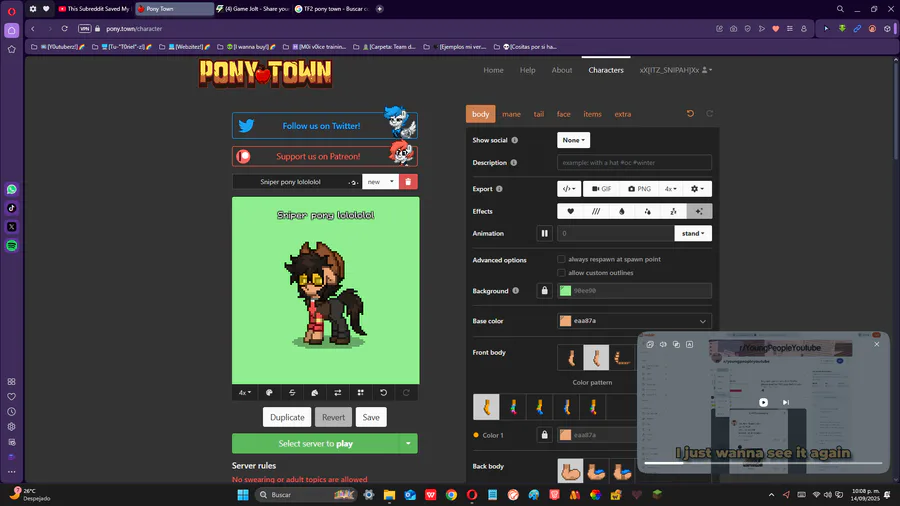Click the undo icon under the preview
Viewport: 900px width, 506px height.
pos(383,392)
